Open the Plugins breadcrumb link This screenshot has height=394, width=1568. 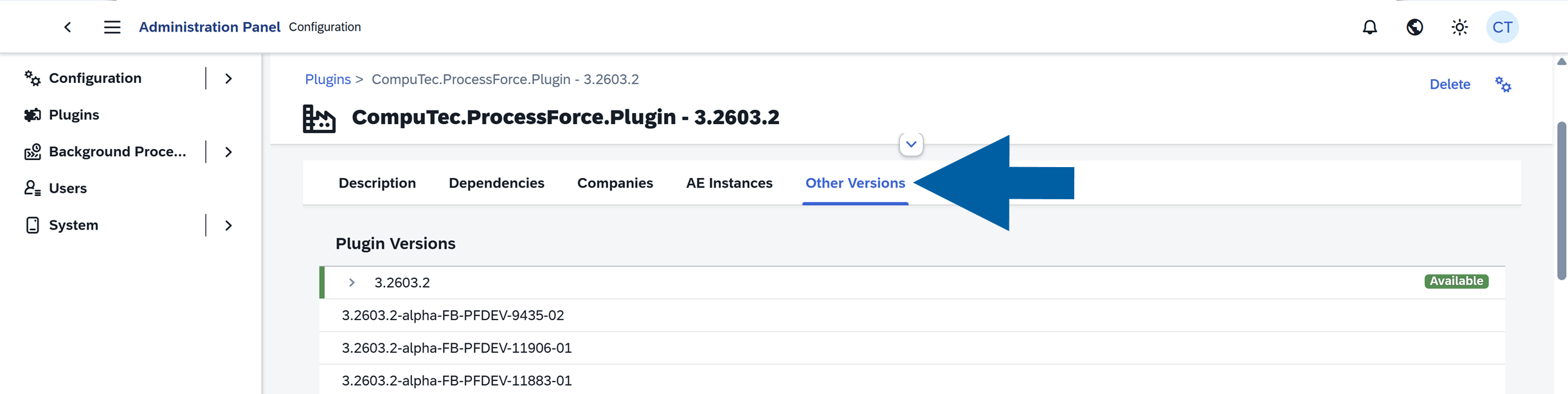[328, 79]
